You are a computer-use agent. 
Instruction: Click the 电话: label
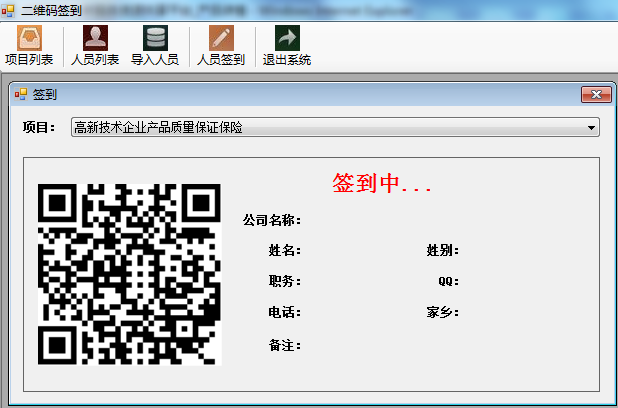pos(285,312)
